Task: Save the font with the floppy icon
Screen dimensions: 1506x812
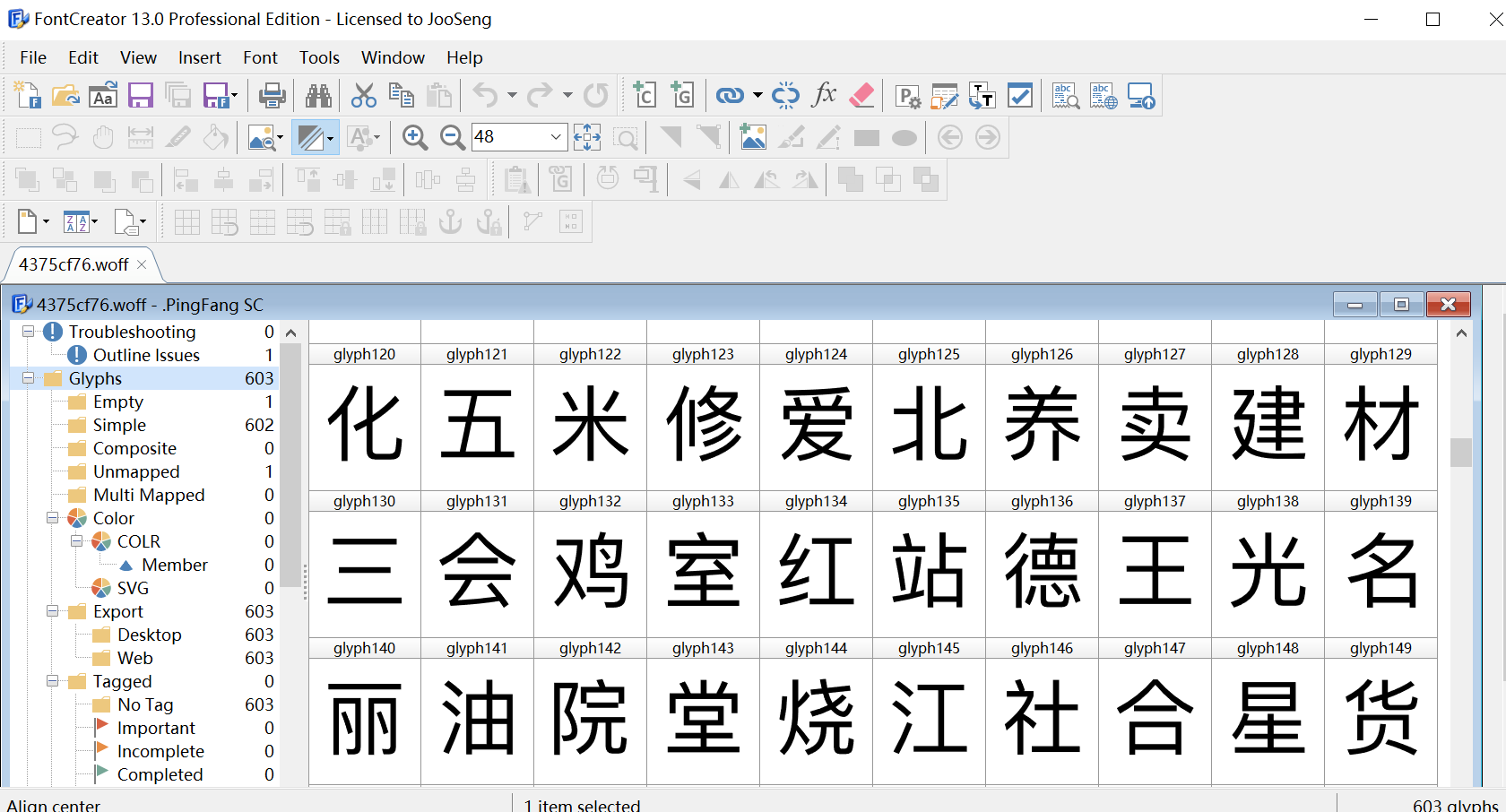Action: 141,95
